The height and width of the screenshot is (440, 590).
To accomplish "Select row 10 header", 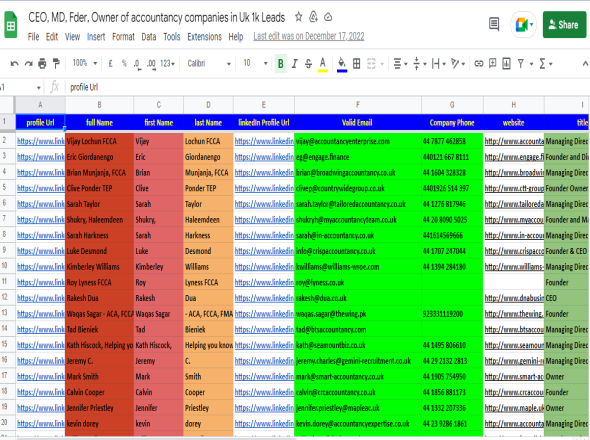I will [5, 266].
